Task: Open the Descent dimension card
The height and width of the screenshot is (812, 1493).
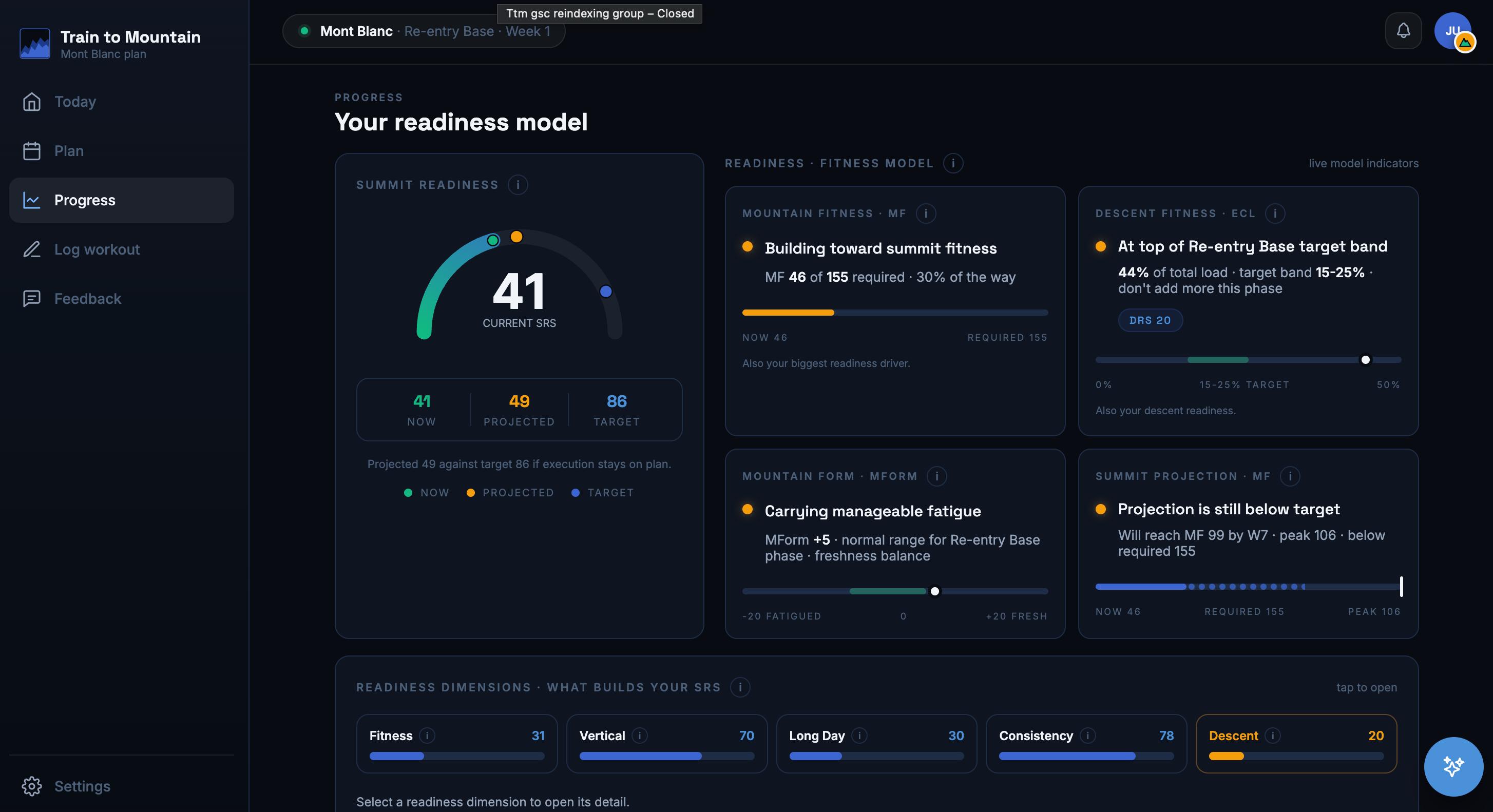Action: [x=1296, y=744]
